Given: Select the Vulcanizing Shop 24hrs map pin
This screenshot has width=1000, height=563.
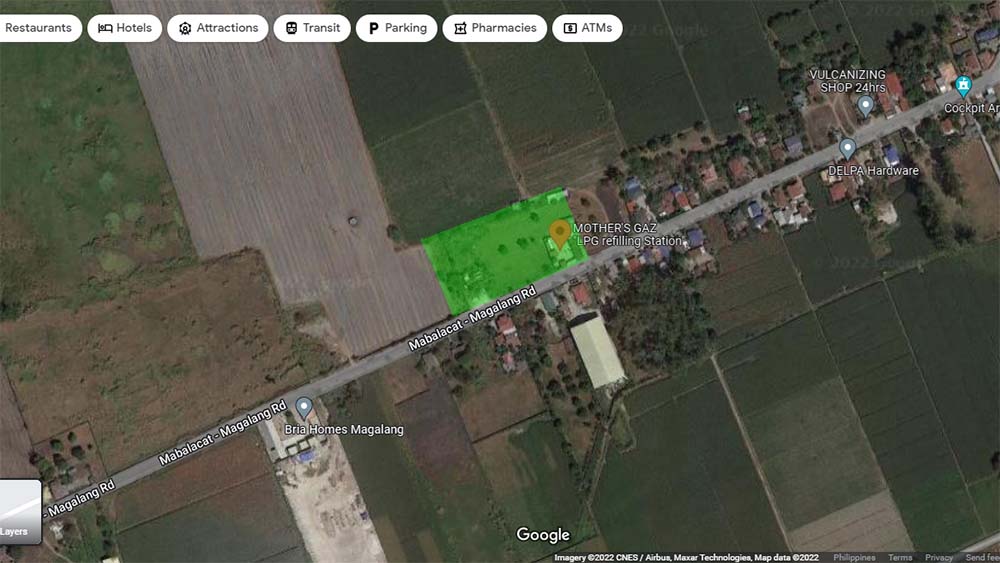Looking at the screenshot, I should pos(865,105).
